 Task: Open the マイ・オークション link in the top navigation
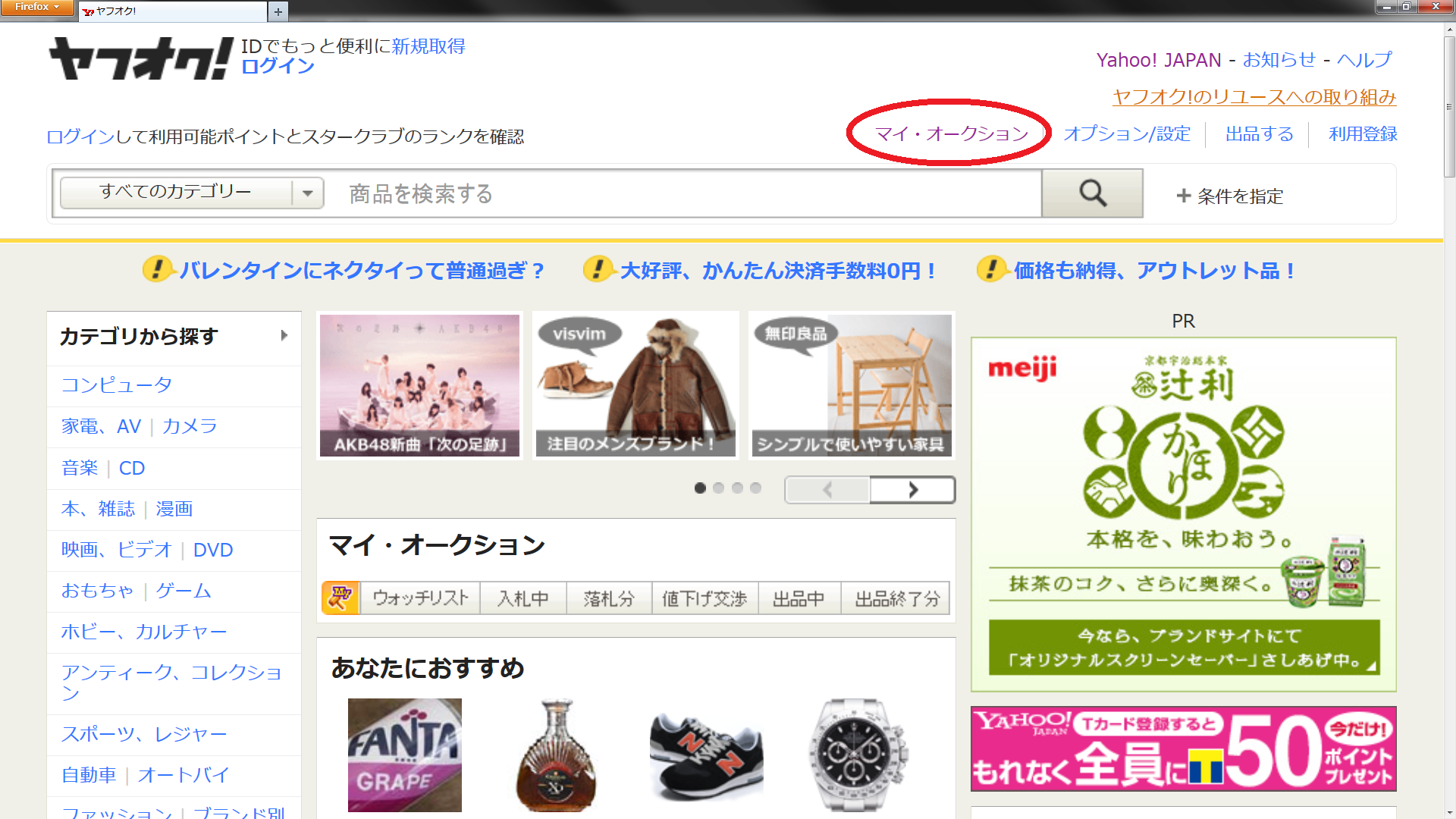tap(952, 134)
